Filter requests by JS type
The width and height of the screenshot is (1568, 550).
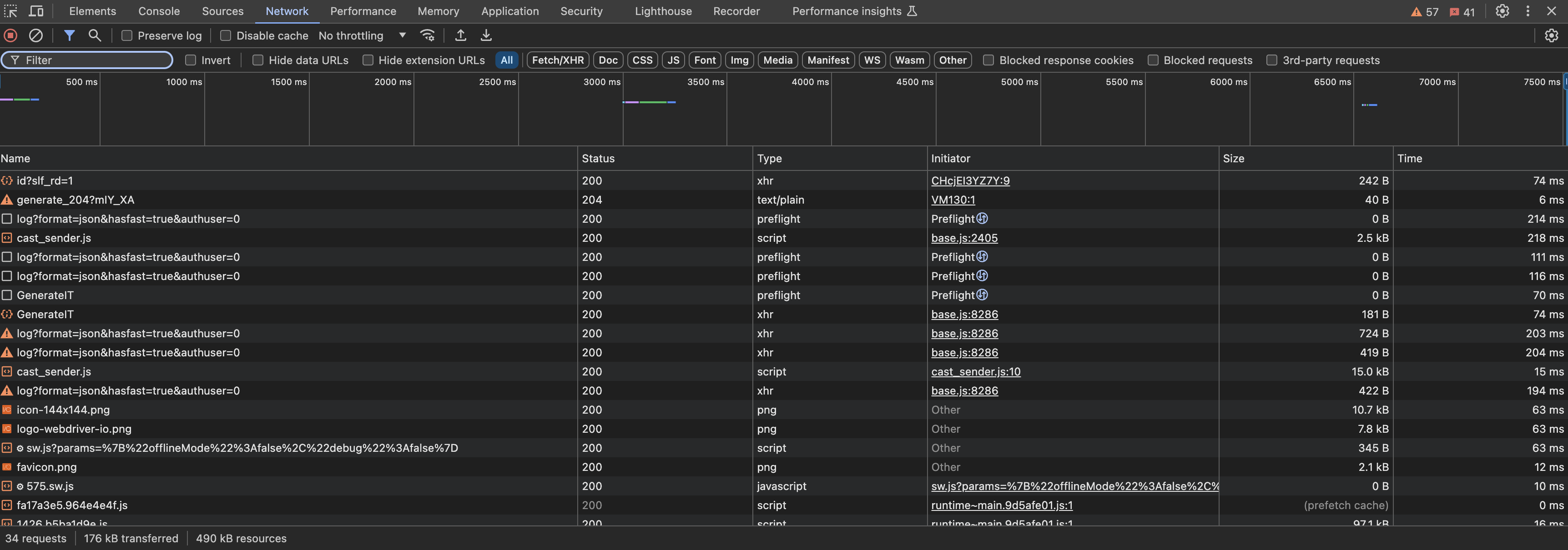673,60
